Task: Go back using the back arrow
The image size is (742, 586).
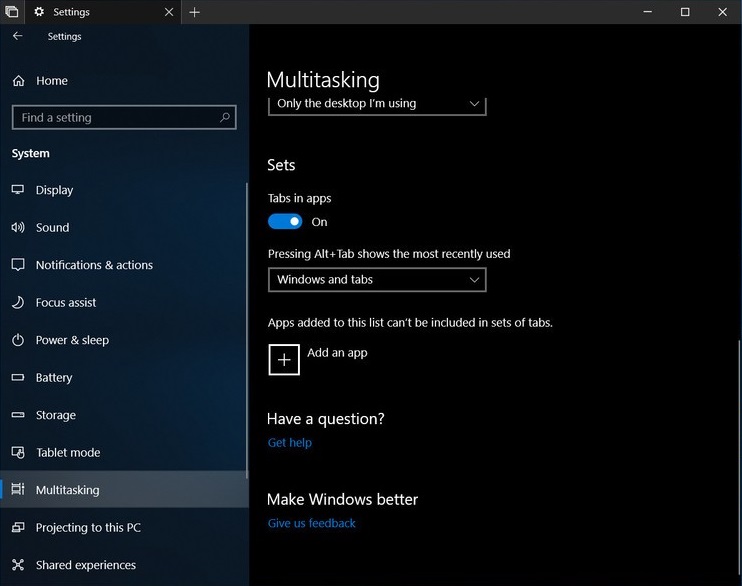Action: (x=18, y=36)
